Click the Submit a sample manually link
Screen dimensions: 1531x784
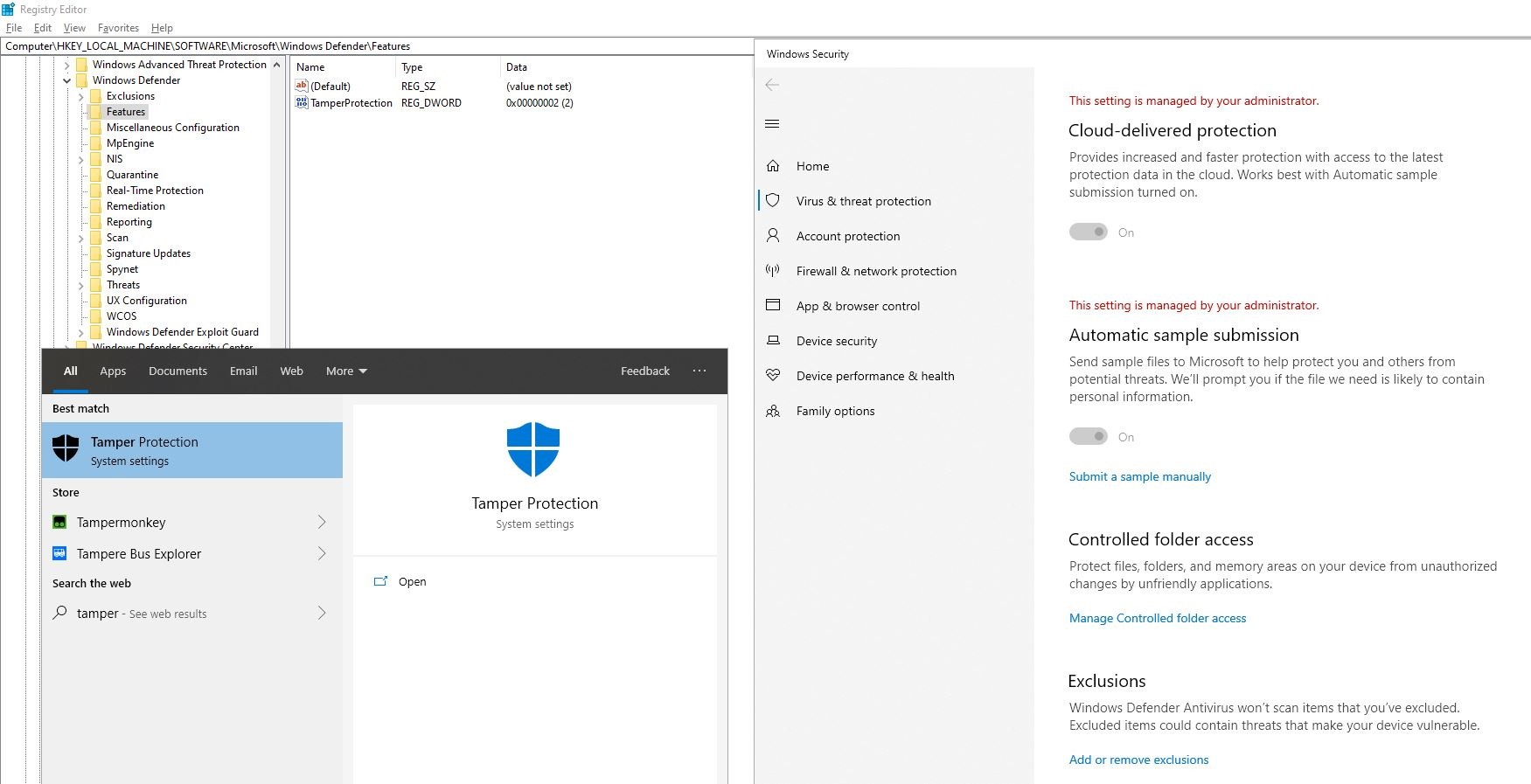[x=1139, y=477]
